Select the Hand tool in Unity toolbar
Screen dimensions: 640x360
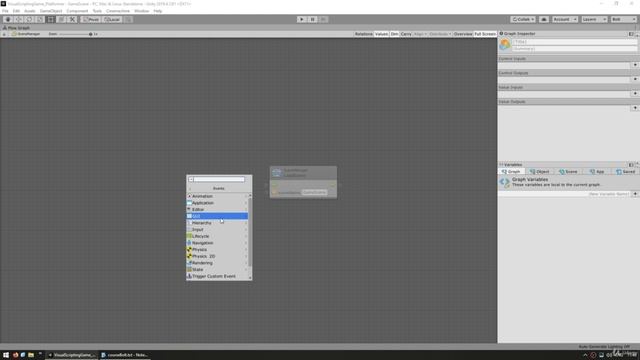coord(8,19)
